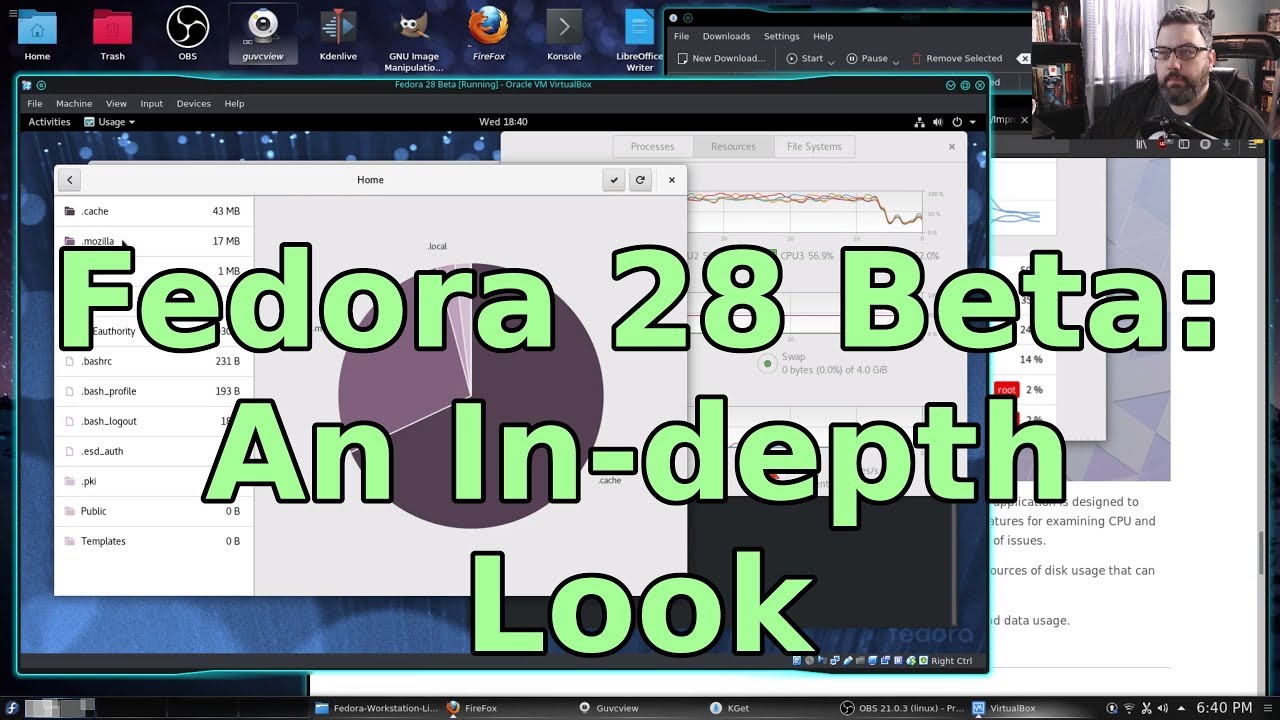The width and height of the screenshot is (1280, 720).
Task: Click the power icon in GNOME top bar
Action: (957, 122)
